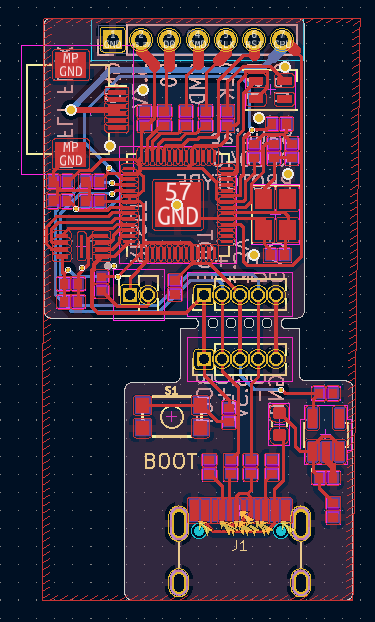Click the J1 reference designator label
This screenshot has width=375, height=622.
240,546
